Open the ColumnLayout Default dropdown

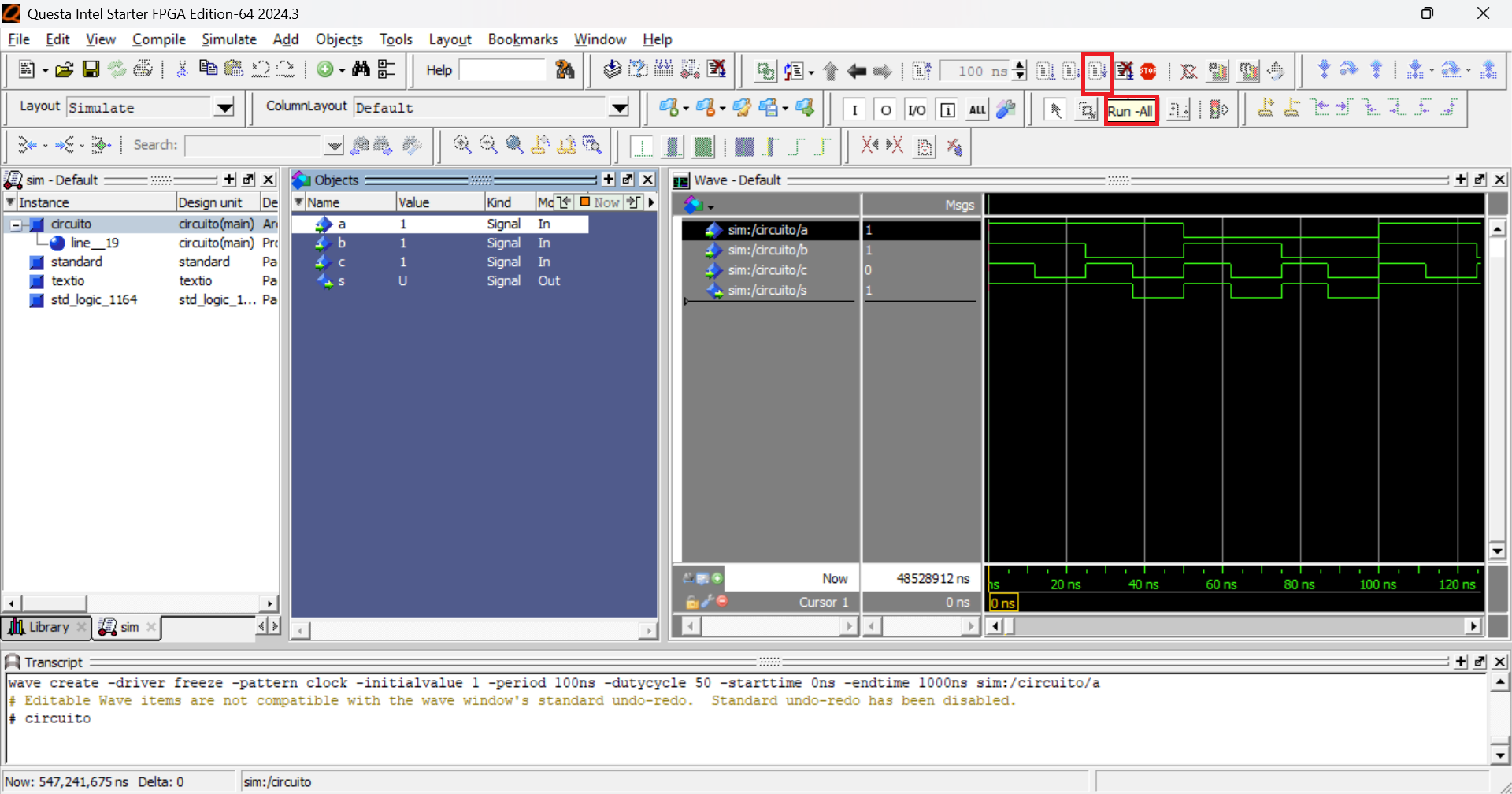pyautogui.click(x=620, y=108)
